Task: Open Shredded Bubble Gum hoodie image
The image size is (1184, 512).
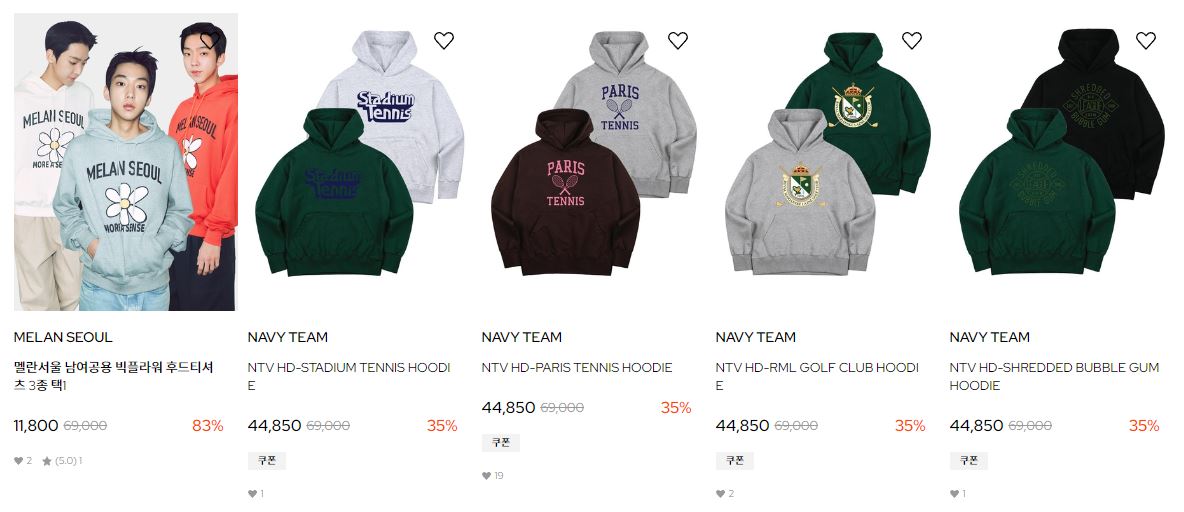Action: pos(1062,162)
